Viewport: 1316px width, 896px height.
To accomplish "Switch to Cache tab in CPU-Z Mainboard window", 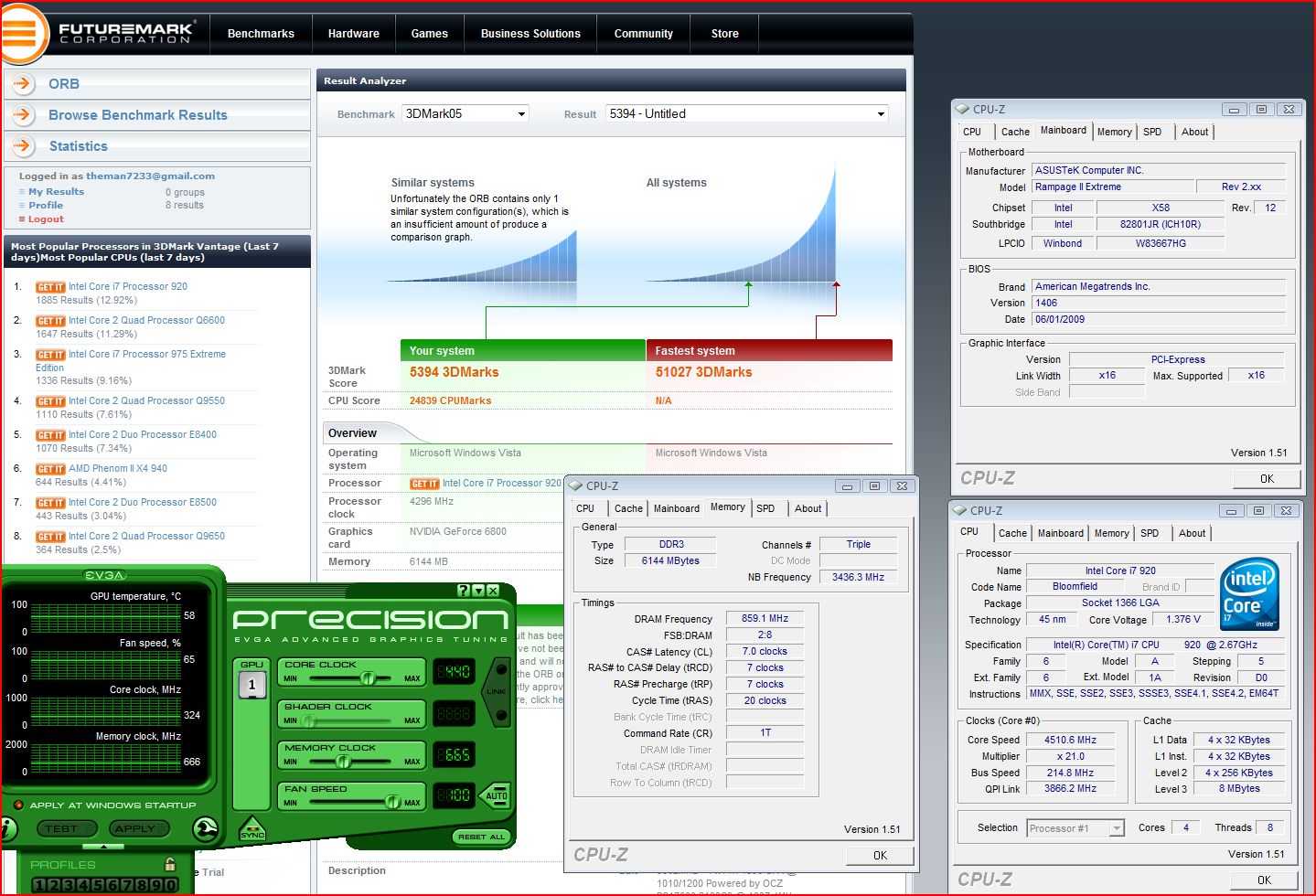I will [1015, 132].
